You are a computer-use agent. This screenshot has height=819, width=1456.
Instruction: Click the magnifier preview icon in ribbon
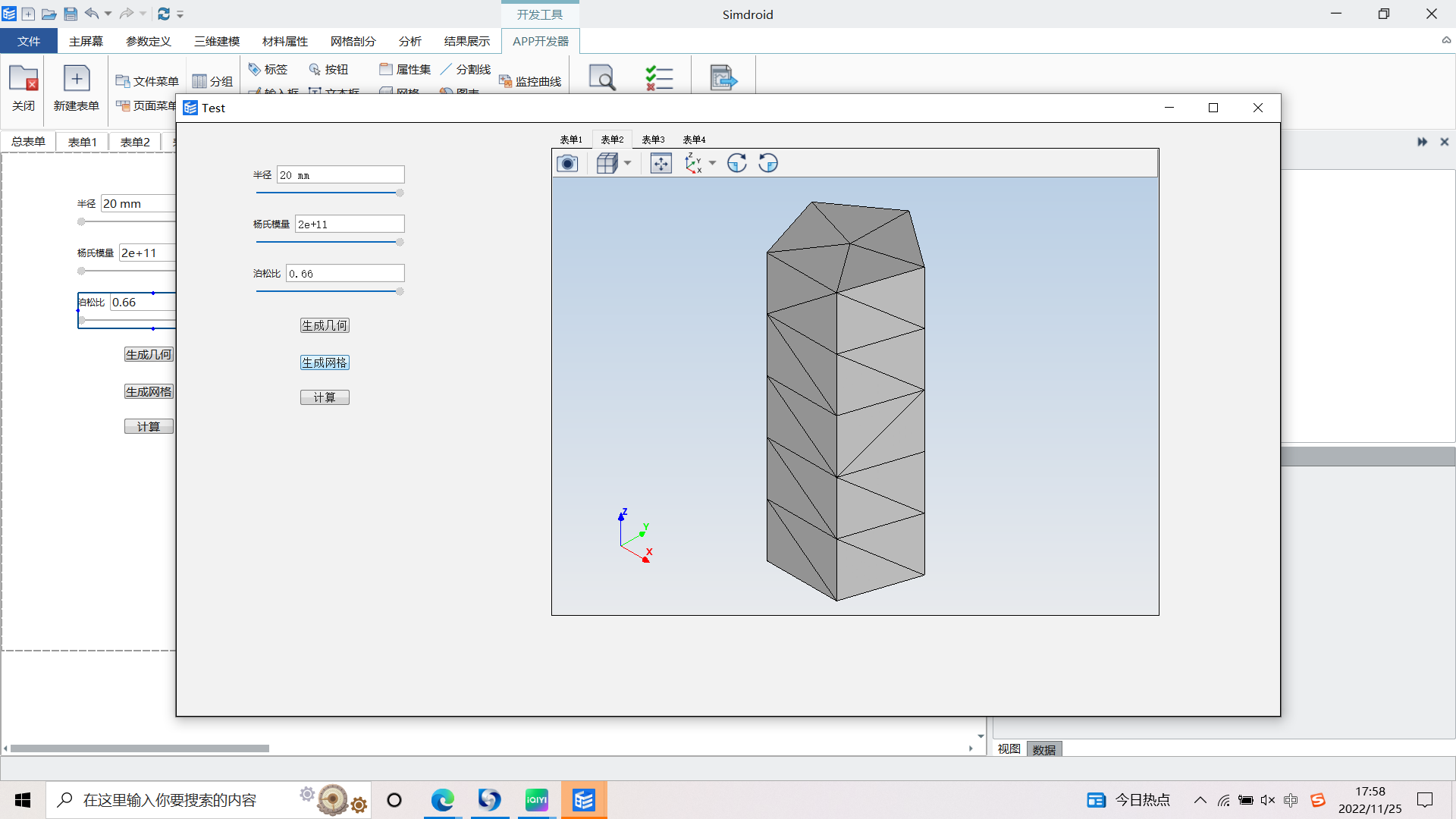(x=602, y=77)
